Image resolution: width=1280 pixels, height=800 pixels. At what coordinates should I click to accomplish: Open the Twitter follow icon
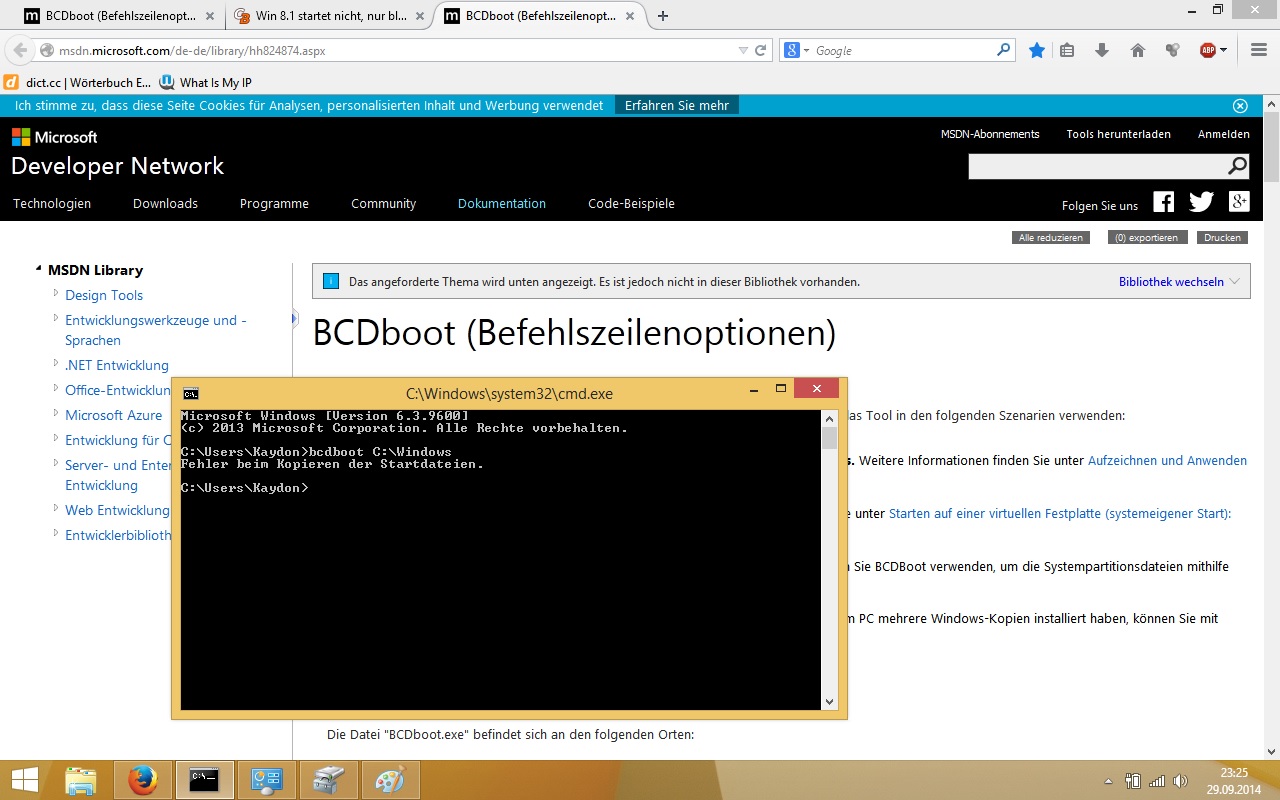click(1201, 202)
